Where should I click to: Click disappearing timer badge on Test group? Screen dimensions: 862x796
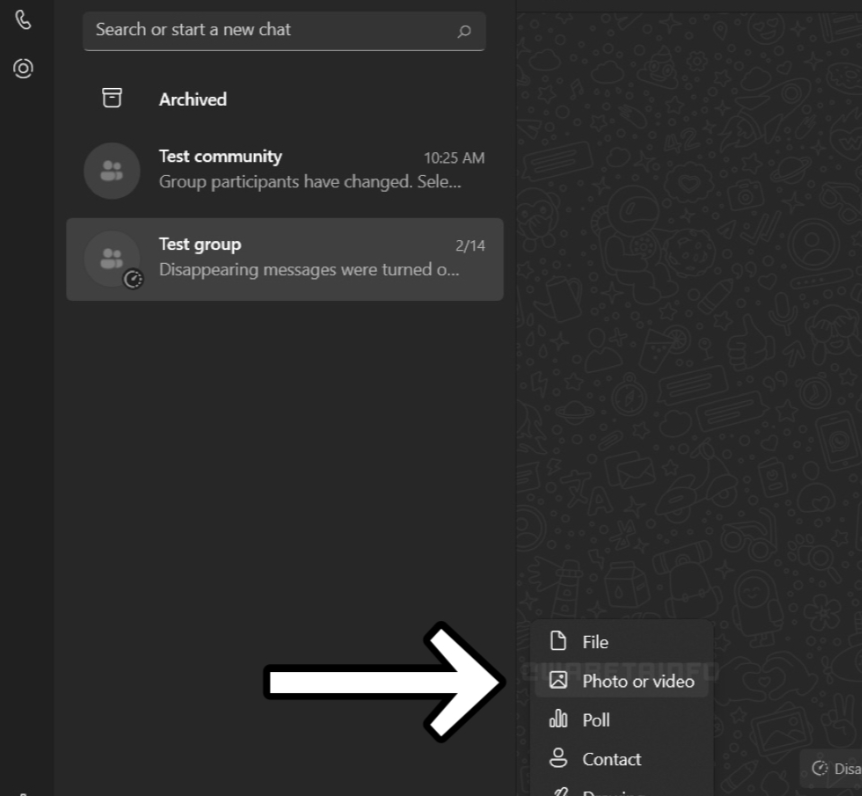[x=133, y=280]
